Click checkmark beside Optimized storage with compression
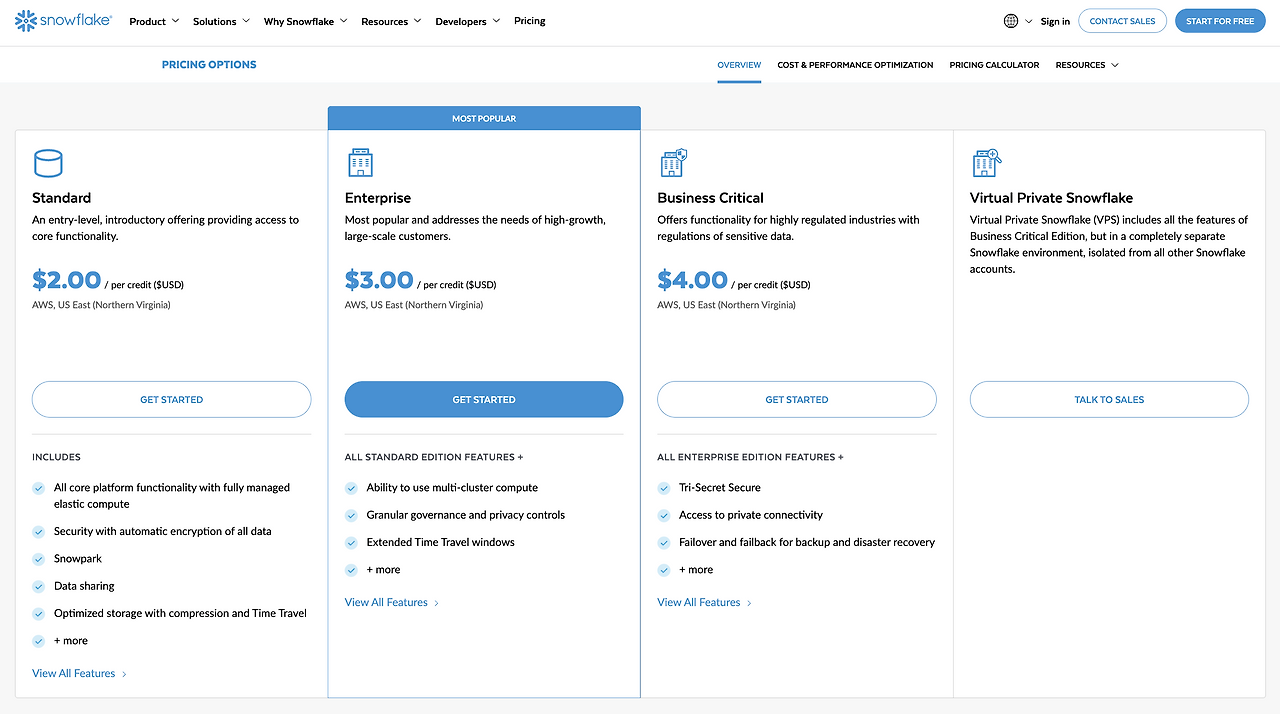Screen dimensions: 1280x714 pos(39,614)
